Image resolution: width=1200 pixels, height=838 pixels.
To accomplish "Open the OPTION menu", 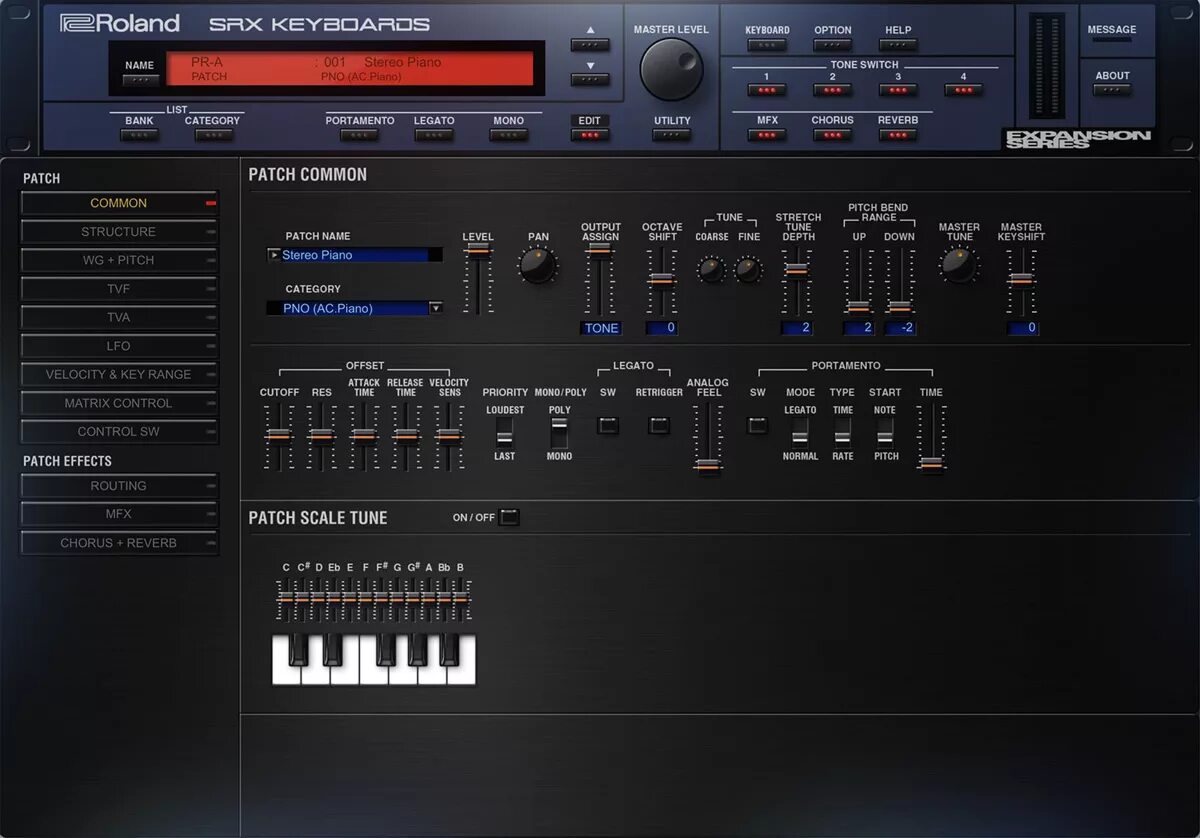I will pyautogui.click(x=832, y=45).
